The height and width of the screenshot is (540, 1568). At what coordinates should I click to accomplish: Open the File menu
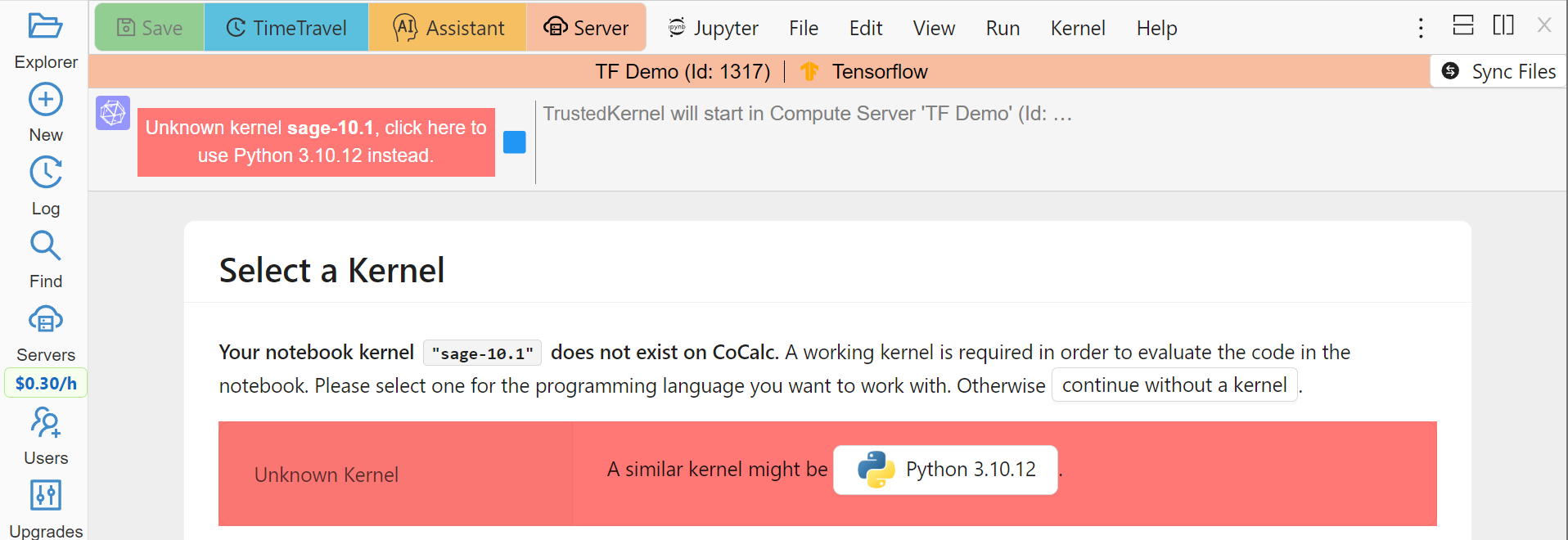tap(803, 28)
